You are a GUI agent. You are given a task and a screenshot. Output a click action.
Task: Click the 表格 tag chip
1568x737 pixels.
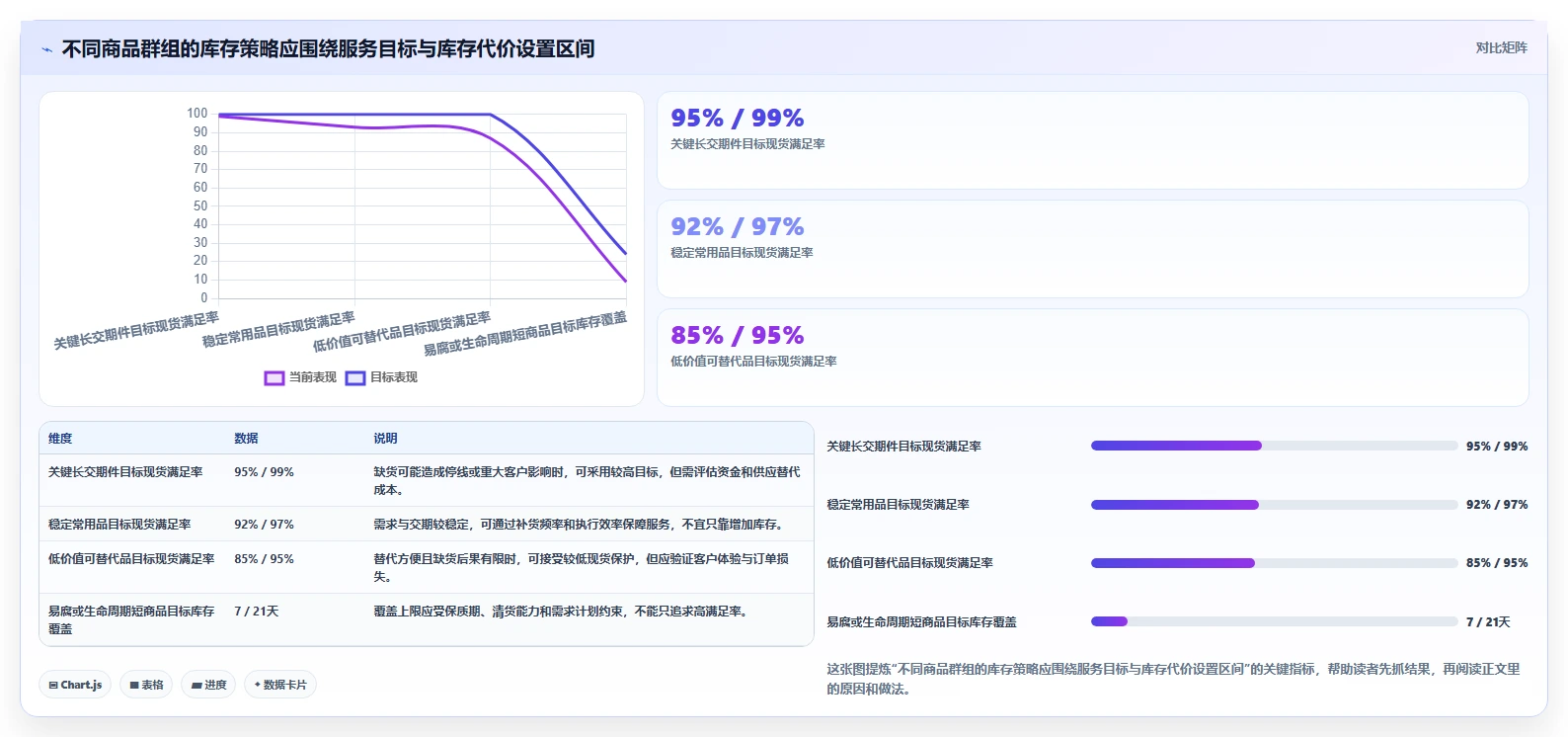tap(146, 685)
